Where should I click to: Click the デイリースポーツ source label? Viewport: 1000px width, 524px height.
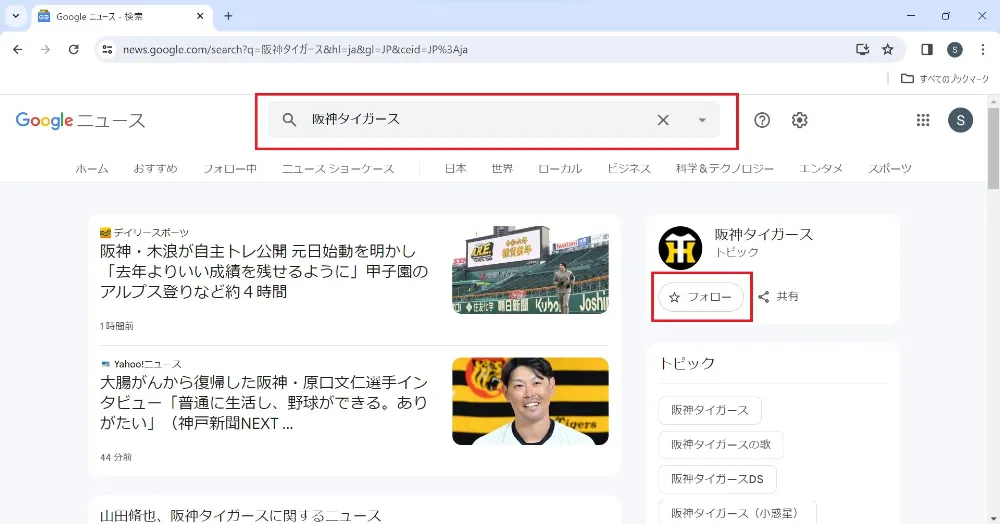(145, 233)
